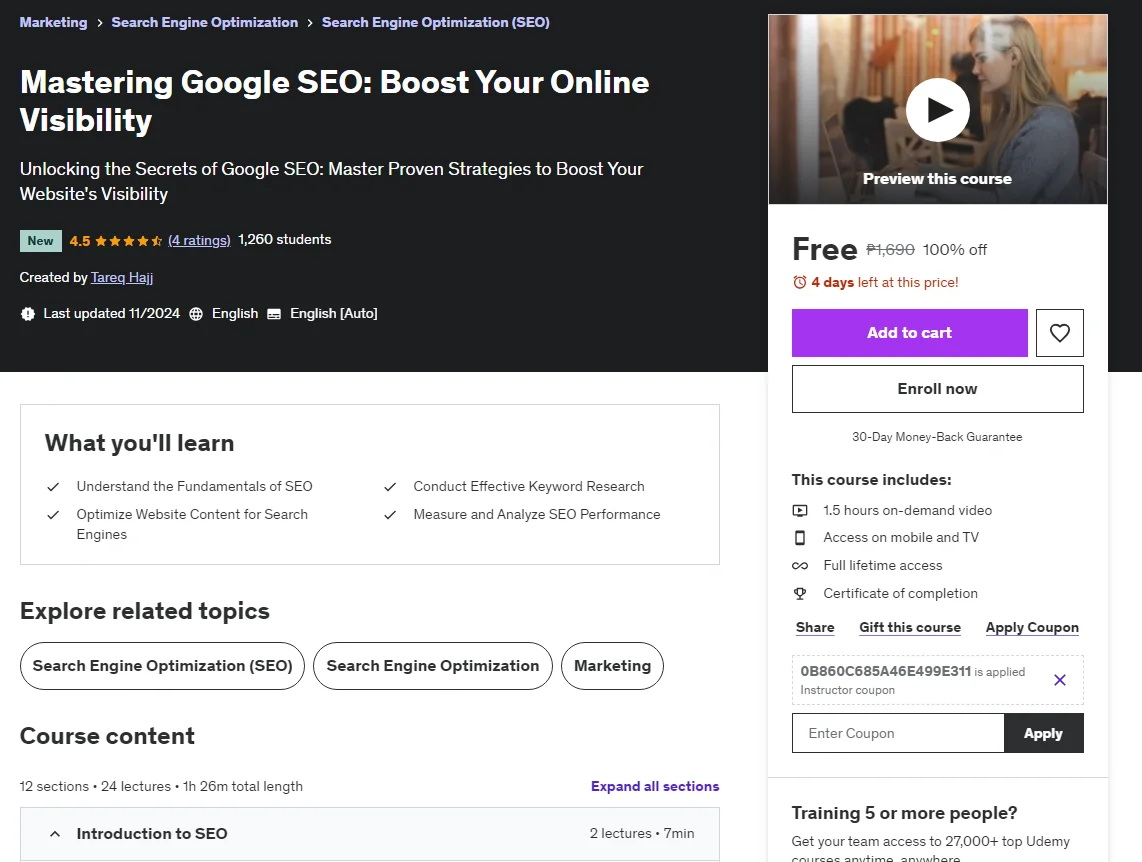Open Search Engine Optimization breadcrumb link
Viewport: 1142px width, 862px height.
click(x=205, y=22)
